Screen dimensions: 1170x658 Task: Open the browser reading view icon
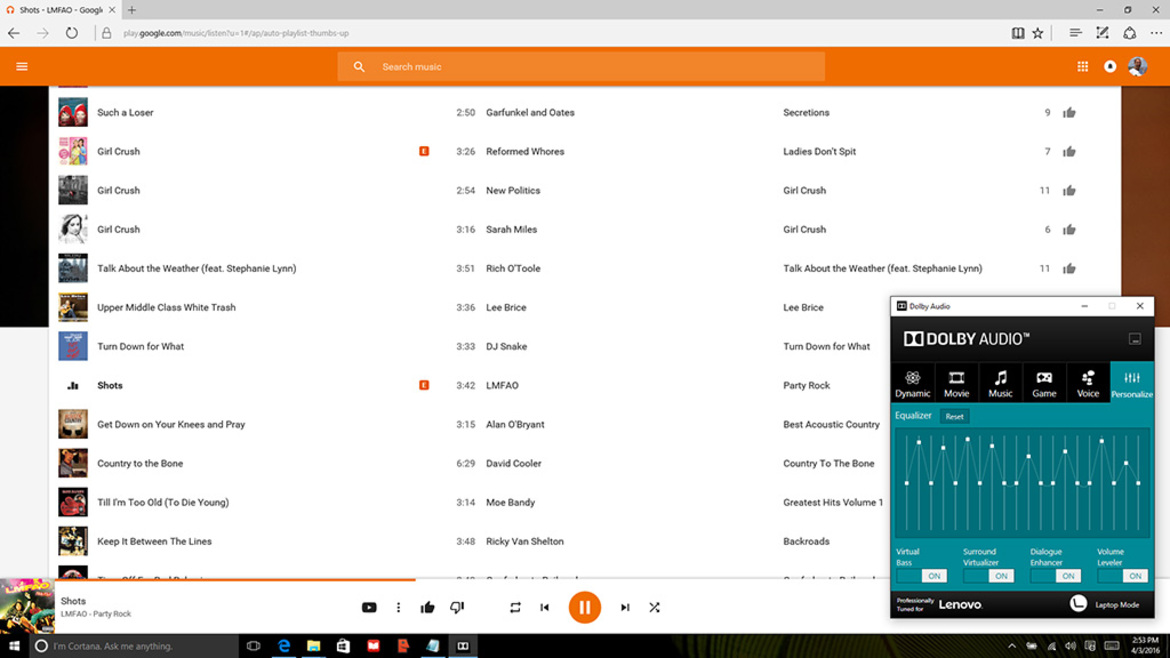point(1017,33)
